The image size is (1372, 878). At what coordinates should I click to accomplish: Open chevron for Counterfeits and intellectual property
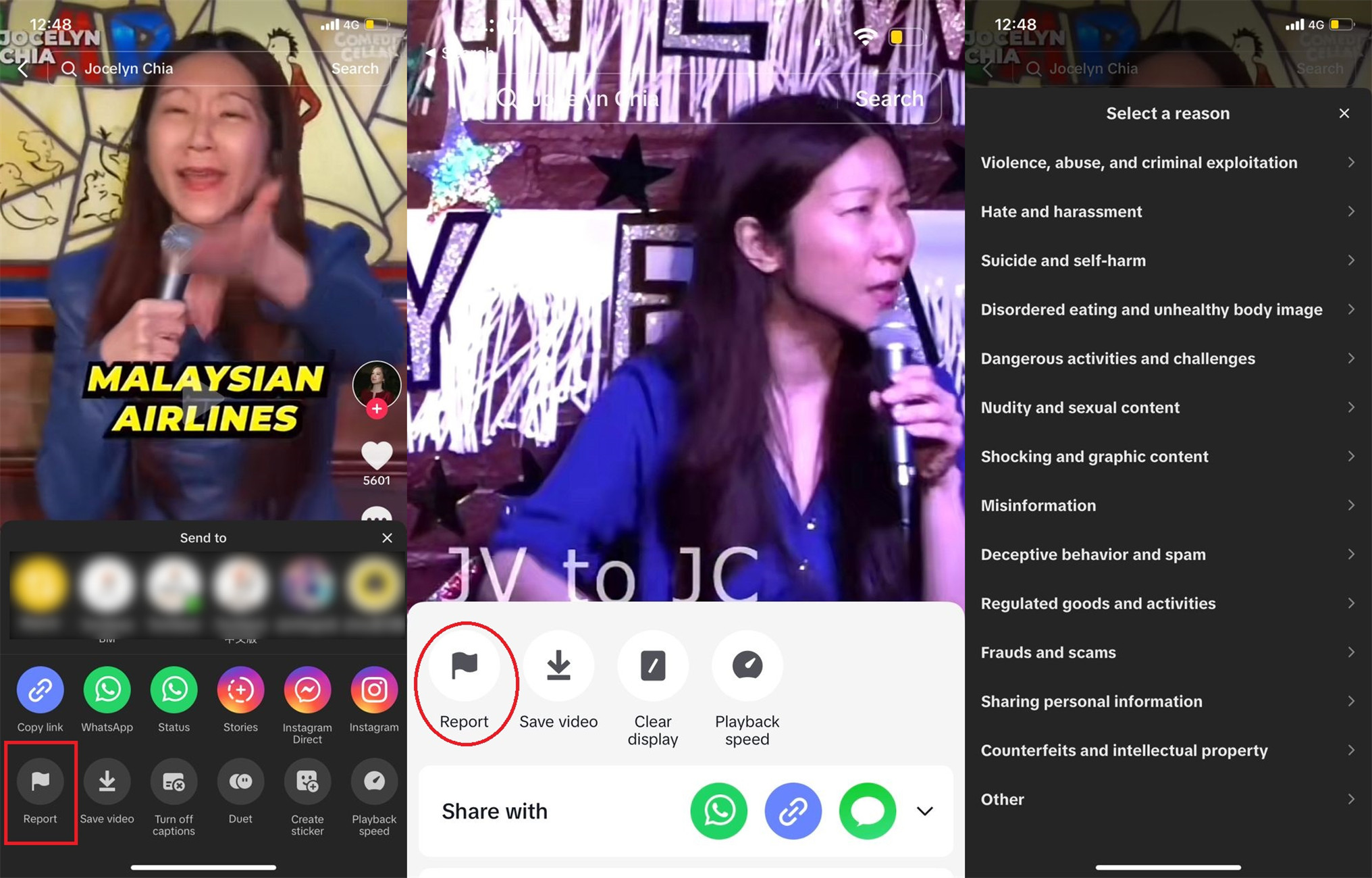[x=1351, y=750]
